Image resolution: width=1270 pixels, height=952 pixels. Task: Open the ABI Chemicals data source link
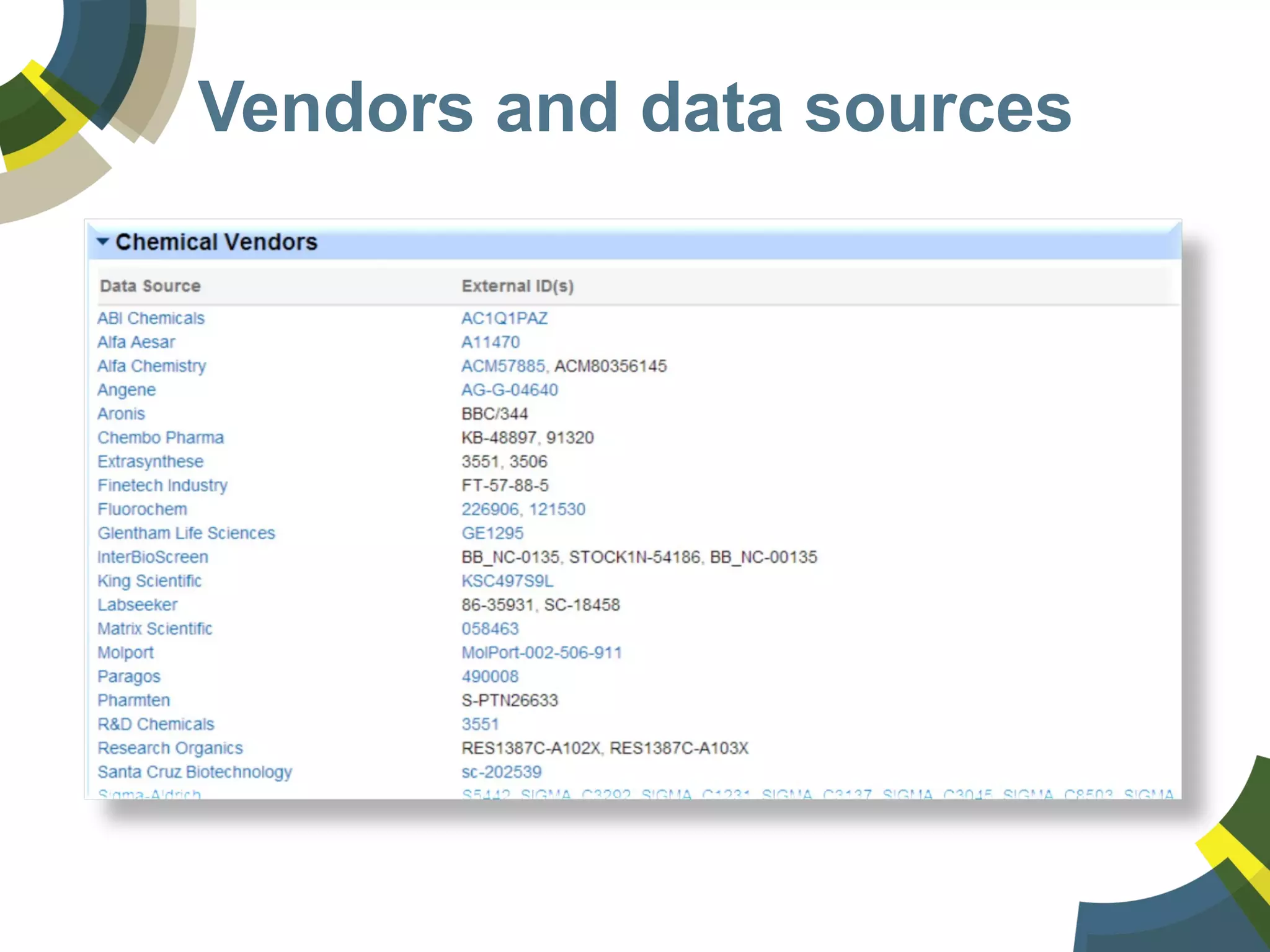[x=151, y=319]
